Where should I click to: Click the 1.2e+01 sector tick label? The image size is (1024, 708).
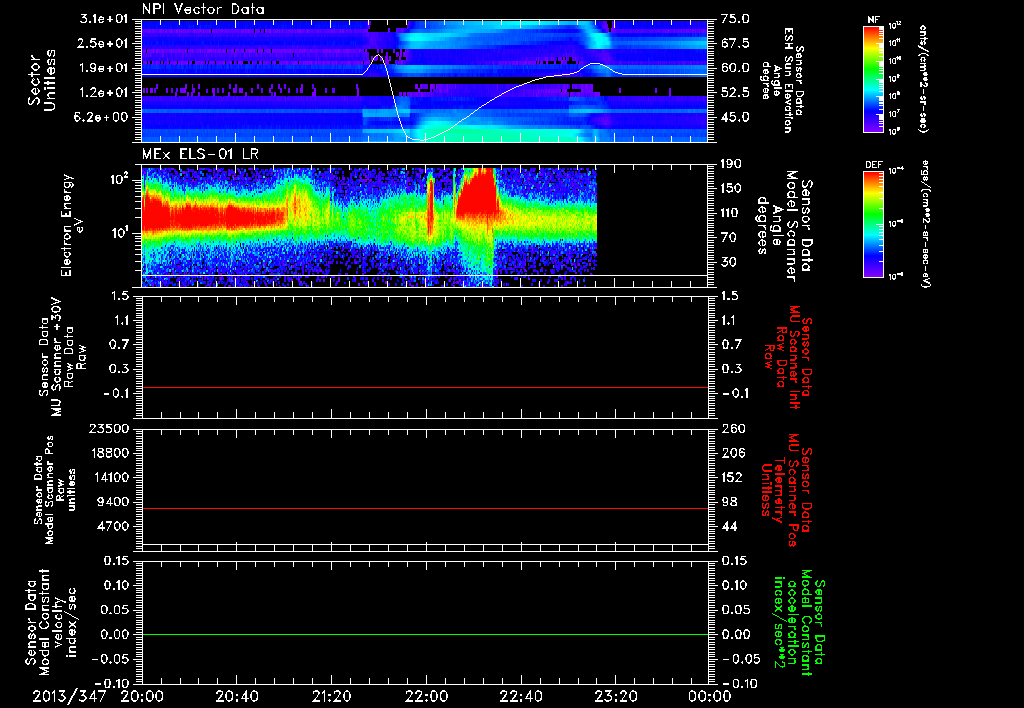click(104, 93)
